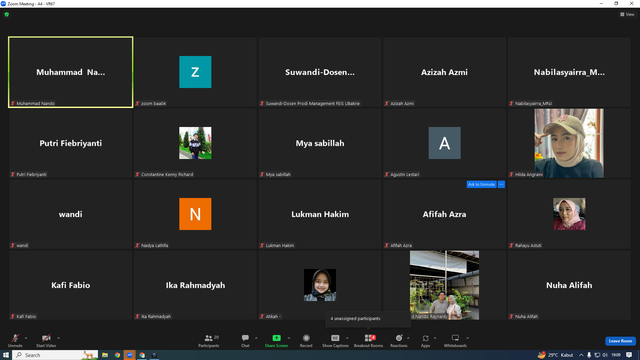
Task: Toggle Show Captions
Action: pyautogui.click(x=335, y=340)
